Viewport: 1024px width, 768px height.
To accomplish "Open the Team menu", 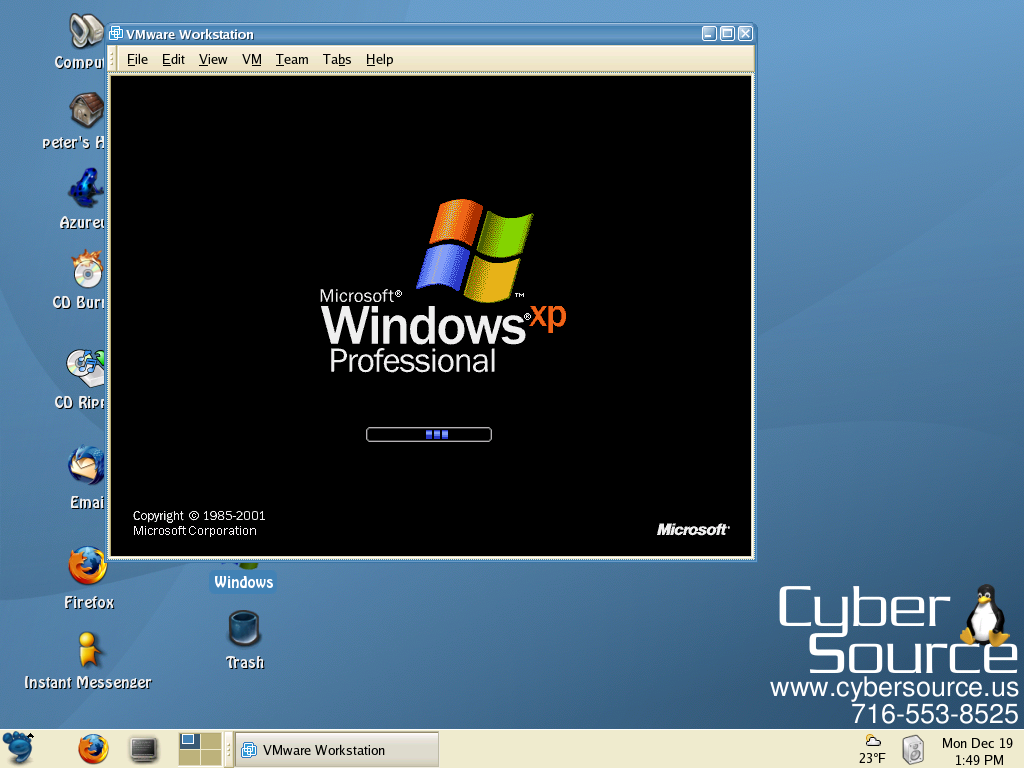I will point(292,59).
